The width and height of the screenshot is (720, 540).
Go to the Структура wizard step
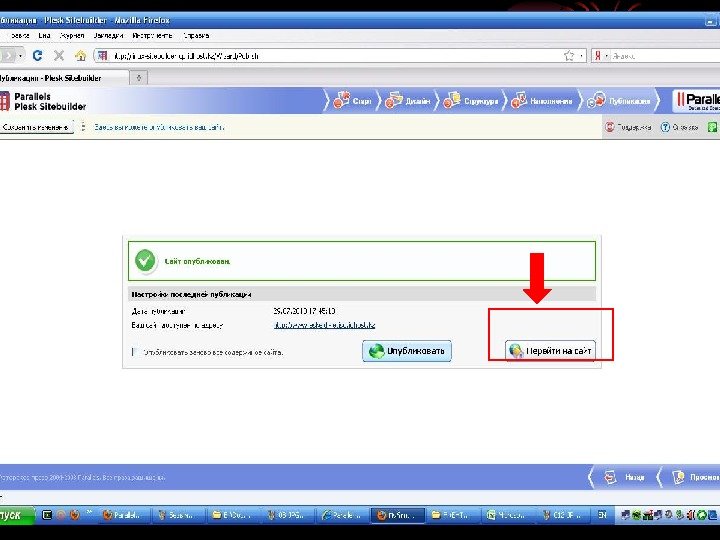click(471, 100)
